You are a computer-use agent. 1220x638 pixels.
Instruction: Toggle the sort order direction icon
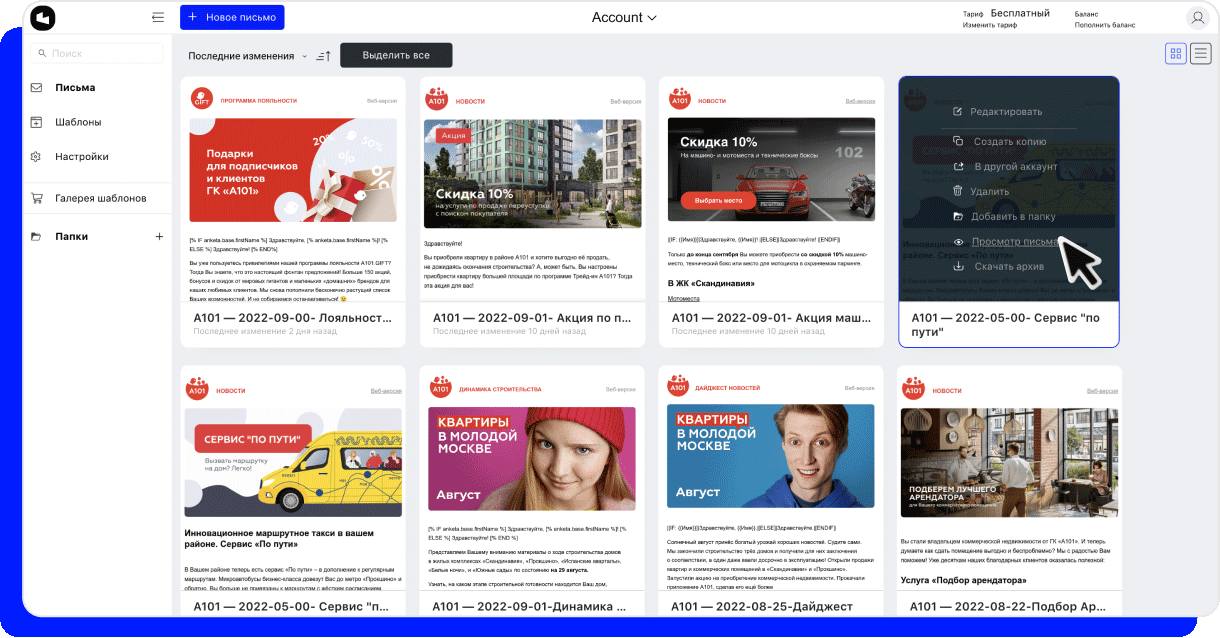click(323, 56)
